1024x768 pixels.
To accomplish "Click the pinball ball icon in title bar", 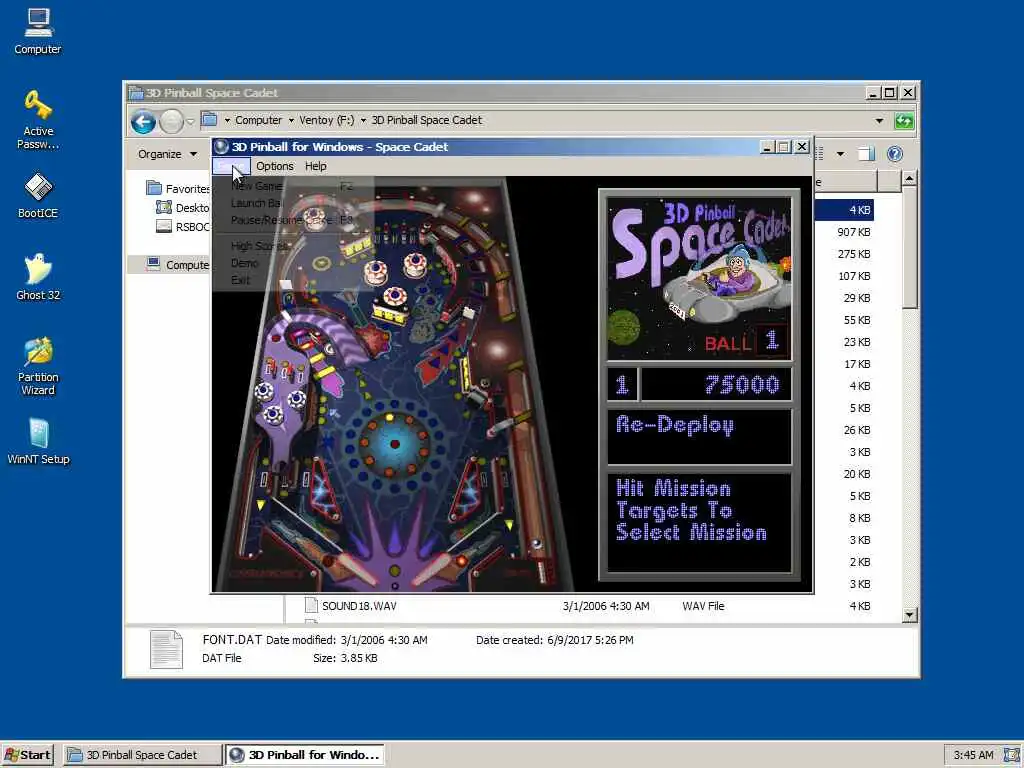I will (221, 147).
